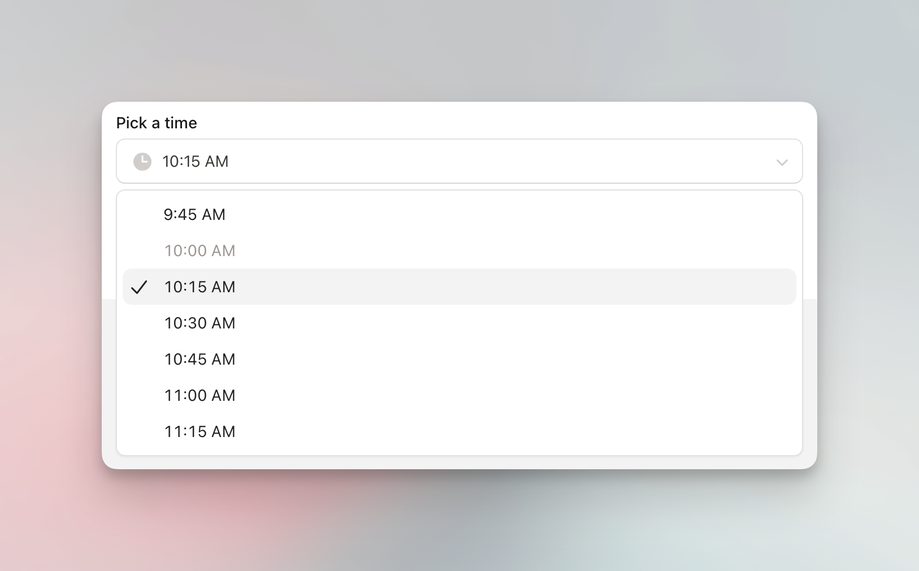Click the clock icon in time field
This screenshot has width=919, height=571.
click(x=142, y=161)
